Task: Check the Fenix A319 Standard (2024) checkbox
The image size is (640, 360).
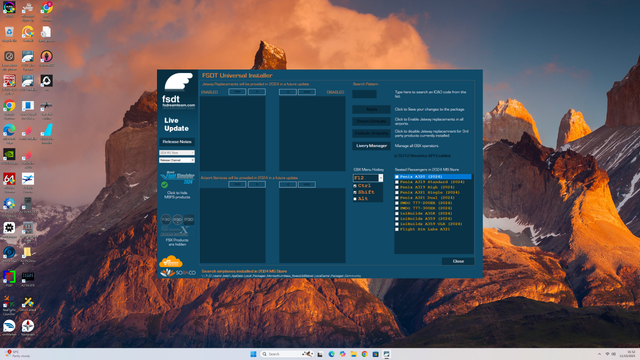Action: click(x=397, y=182)
